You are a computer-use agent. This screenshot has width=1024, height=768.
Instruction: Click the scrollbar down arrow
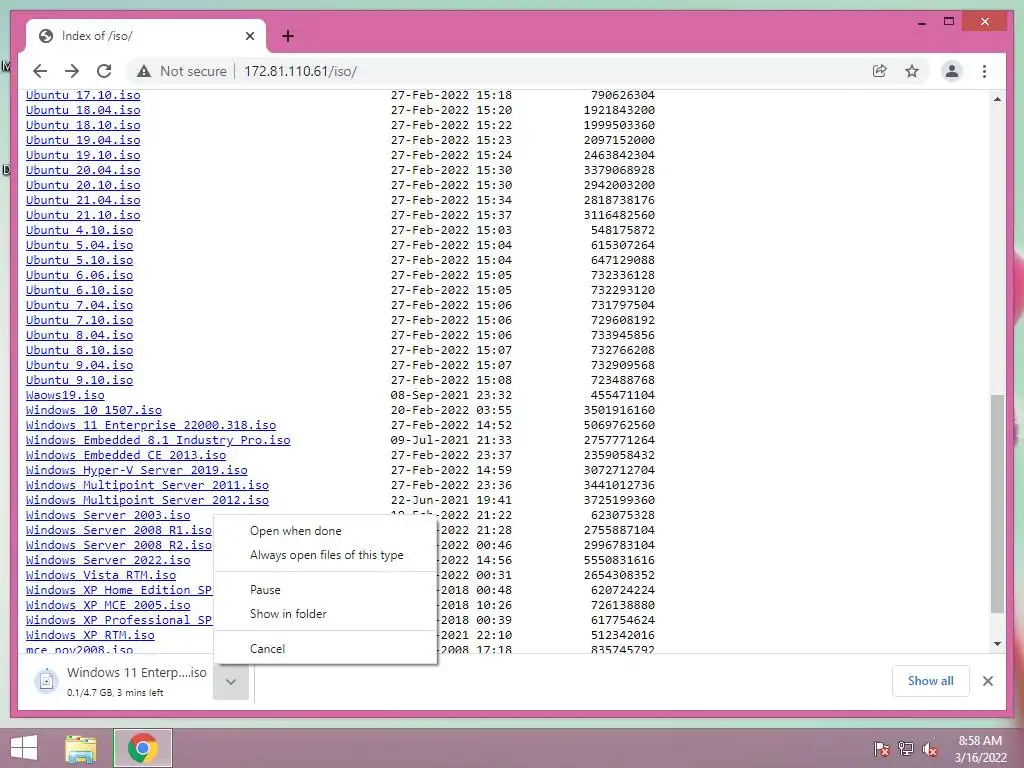(997, 644)
